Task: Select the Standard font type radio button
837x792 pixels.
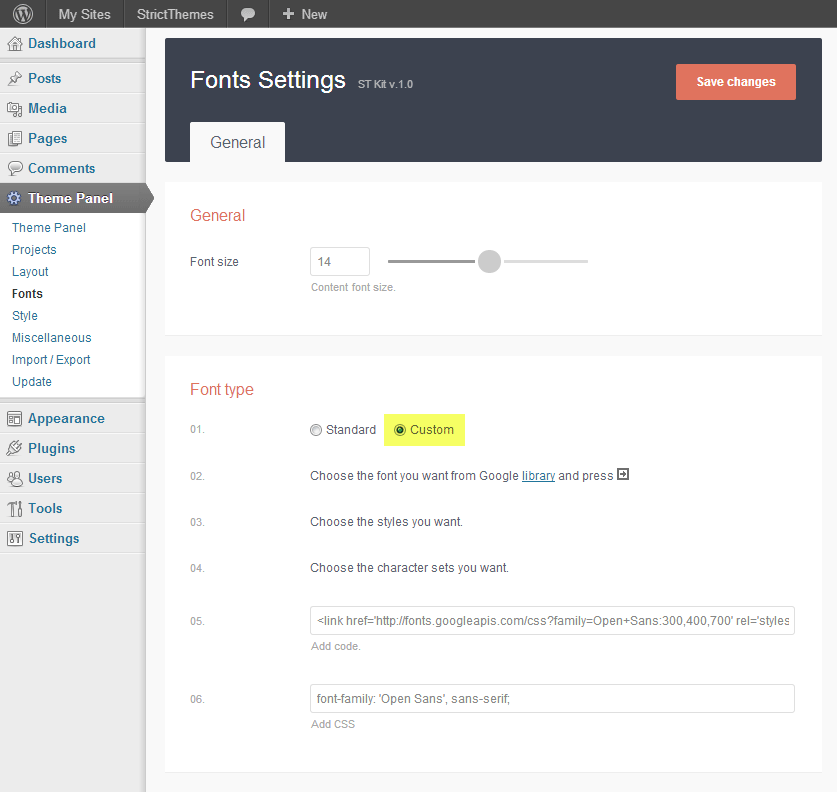Action: (x=316, y=430)
